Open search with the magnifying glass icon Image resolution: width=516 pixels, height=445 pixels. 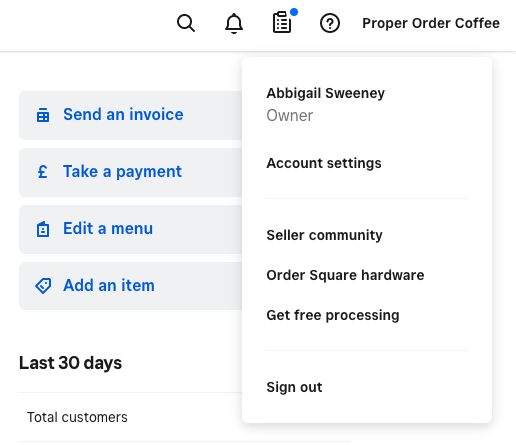point(186,23)
